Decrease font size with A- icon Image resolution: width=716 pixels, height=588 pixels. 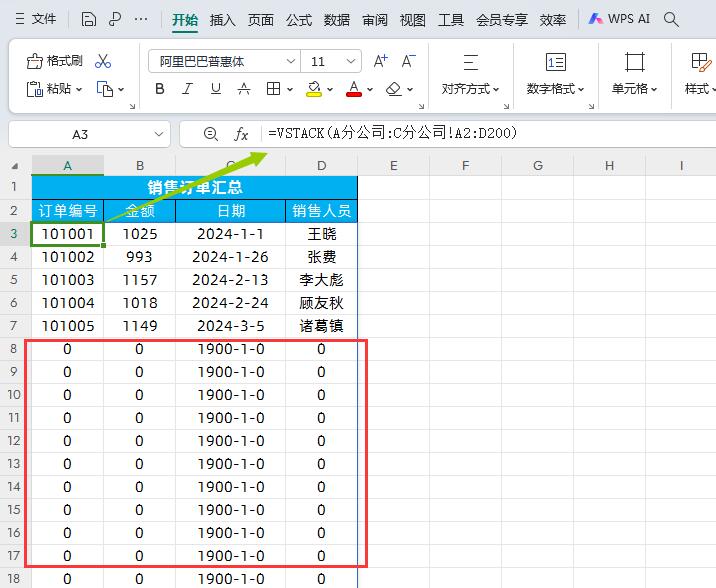(x=409, y=61)
